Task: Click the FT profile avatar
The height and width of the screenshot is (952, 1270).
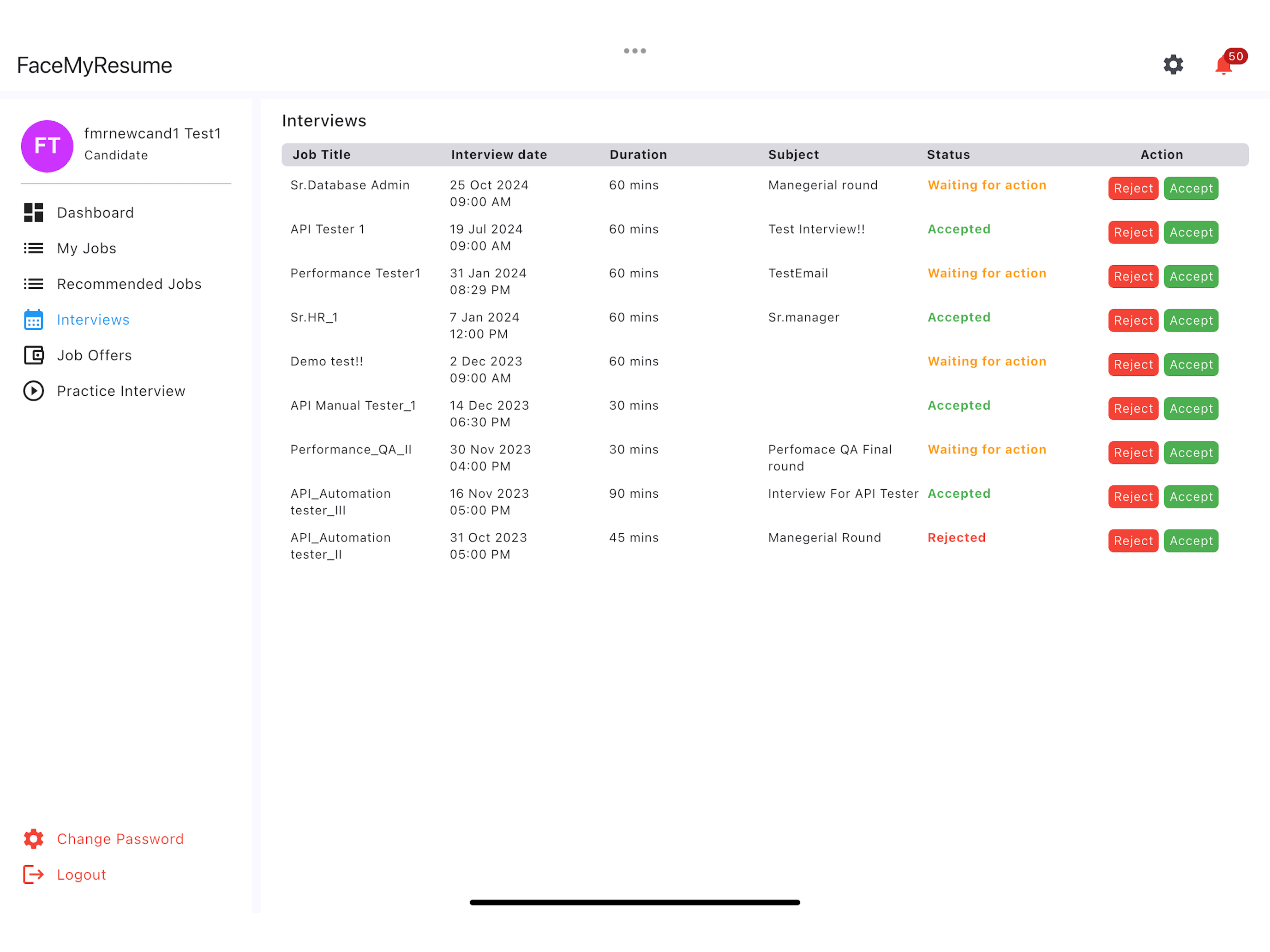Action: click(x=47, y=146)
